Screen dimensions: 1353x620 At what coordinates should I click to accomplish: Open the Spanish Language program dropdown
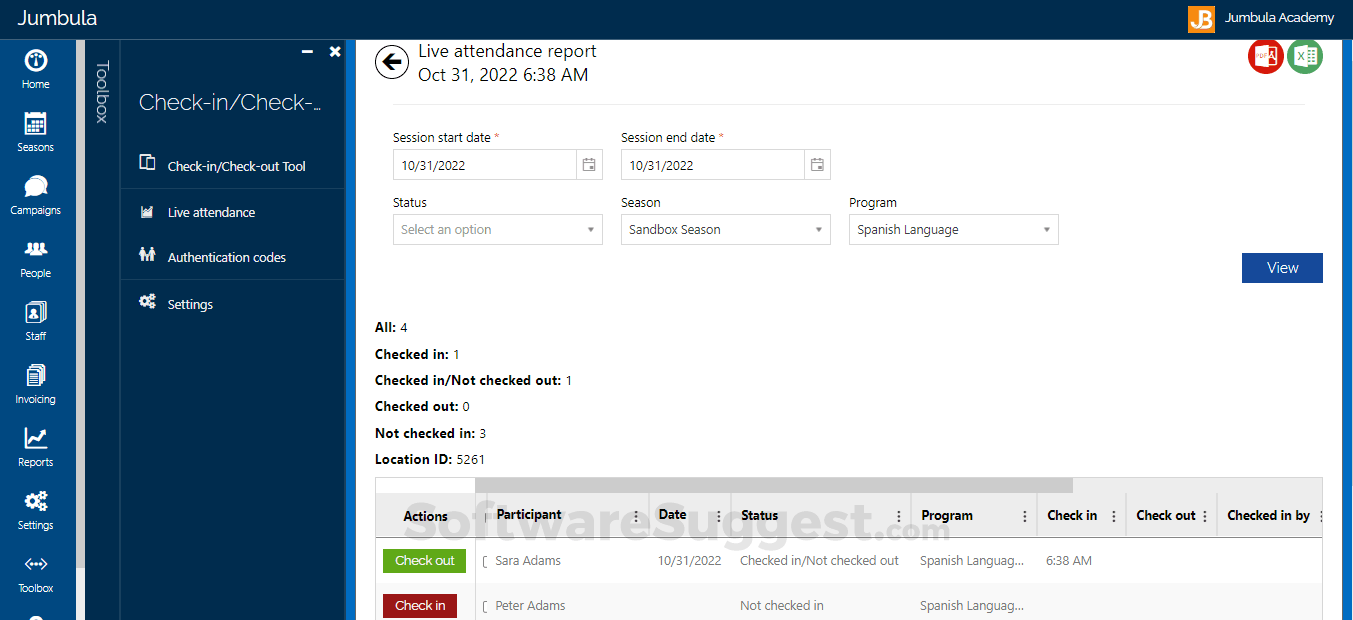pos(953,229)
